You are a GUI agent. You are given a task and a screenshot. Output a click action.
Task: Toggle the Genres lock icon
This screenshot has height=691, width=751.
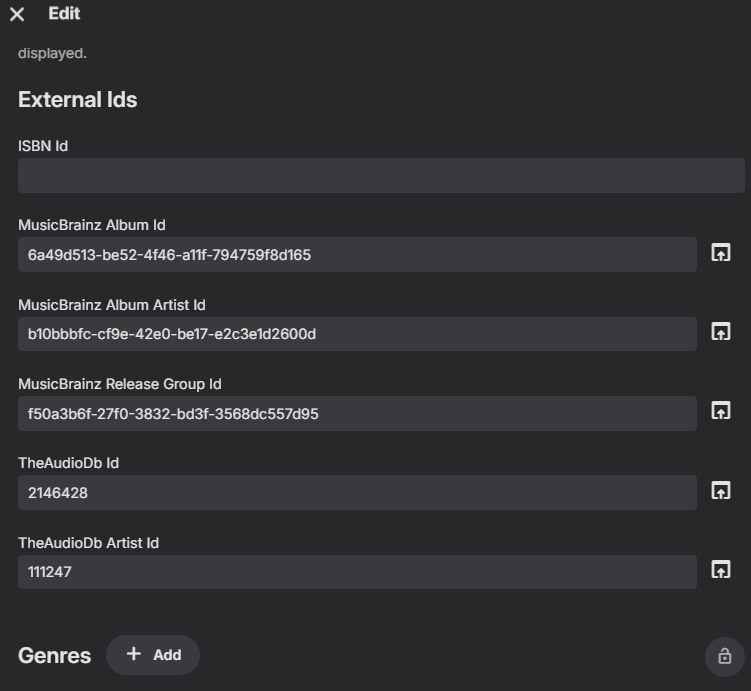click(724, 656)
